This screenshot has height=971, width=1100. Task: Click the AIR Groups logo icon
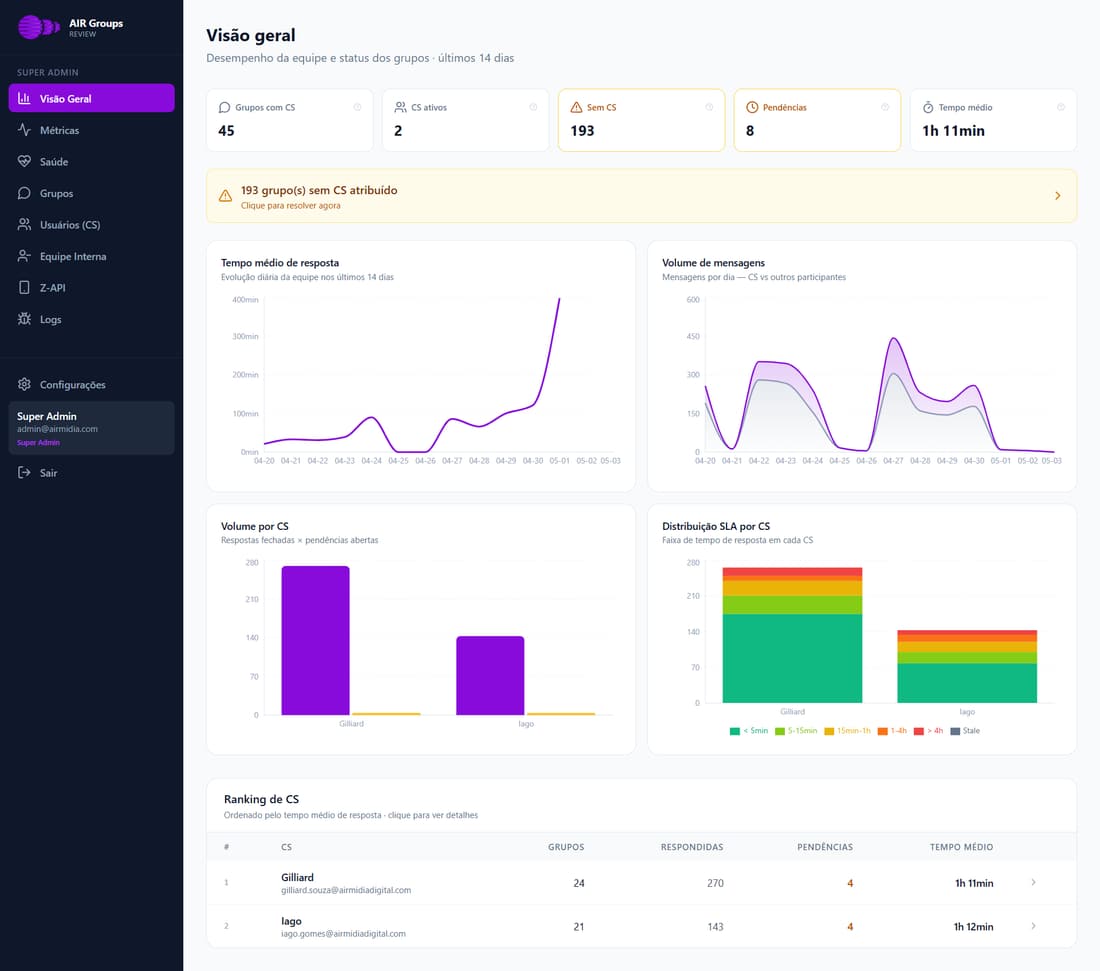click(39, 27)
